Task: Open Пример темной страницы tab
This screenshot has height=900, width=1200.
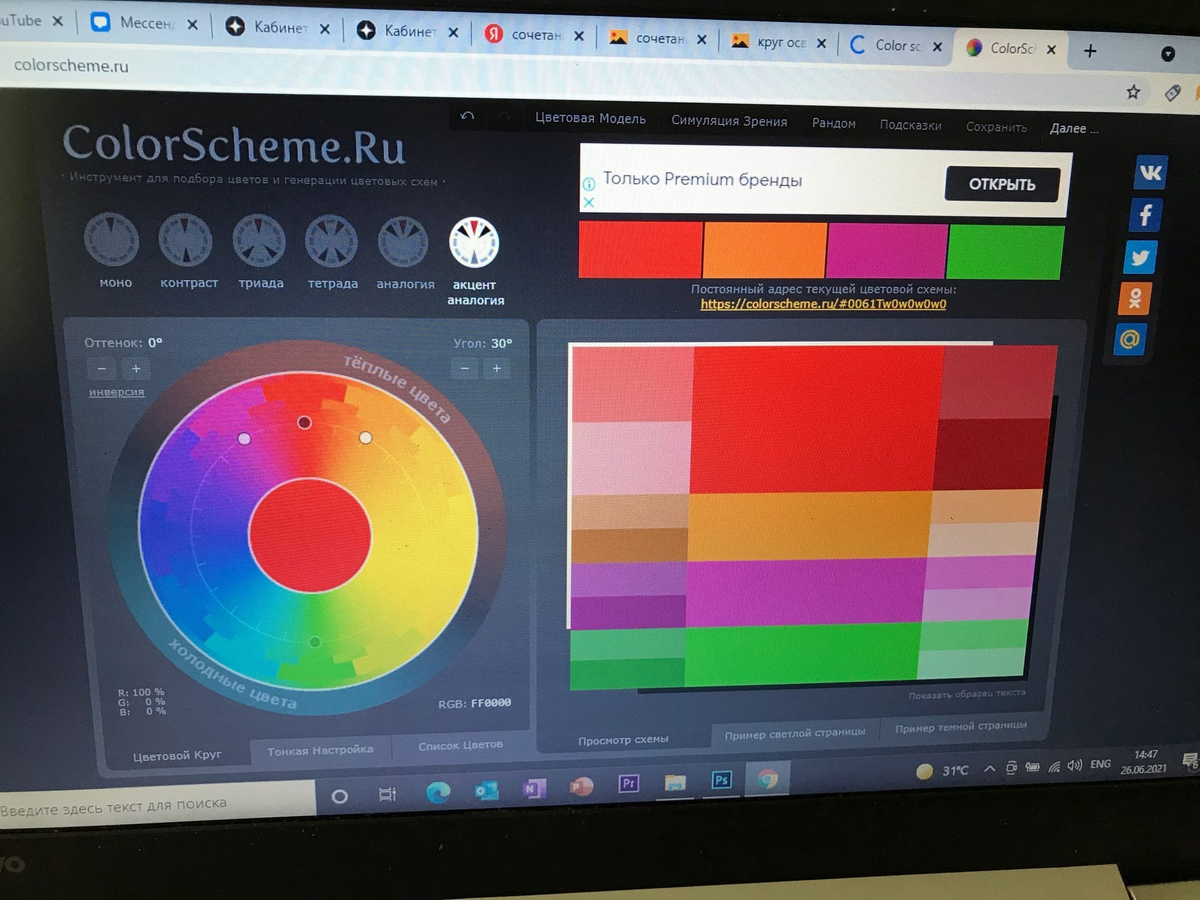Action: click(961, 727)
